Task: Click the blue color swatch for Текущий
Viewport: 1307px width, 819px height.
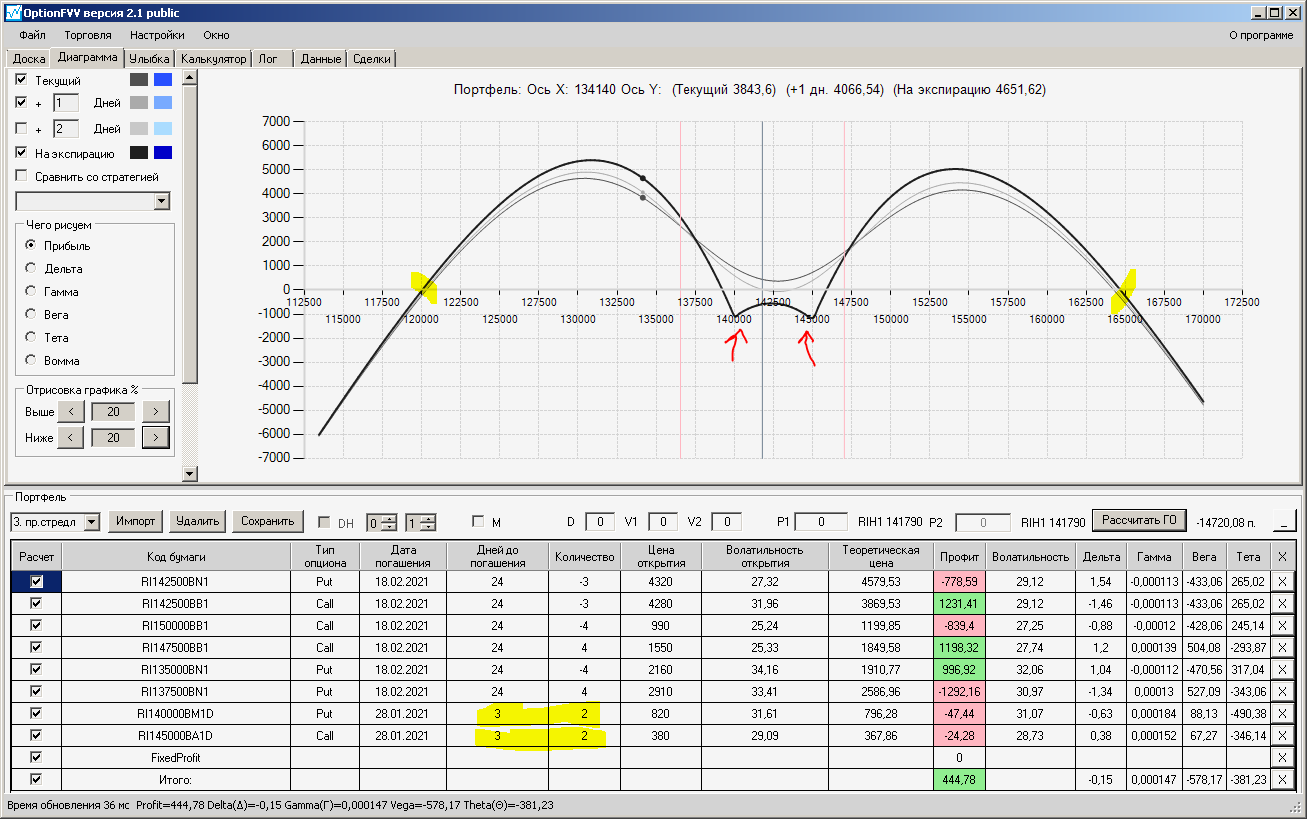Action: click(163, 80)
